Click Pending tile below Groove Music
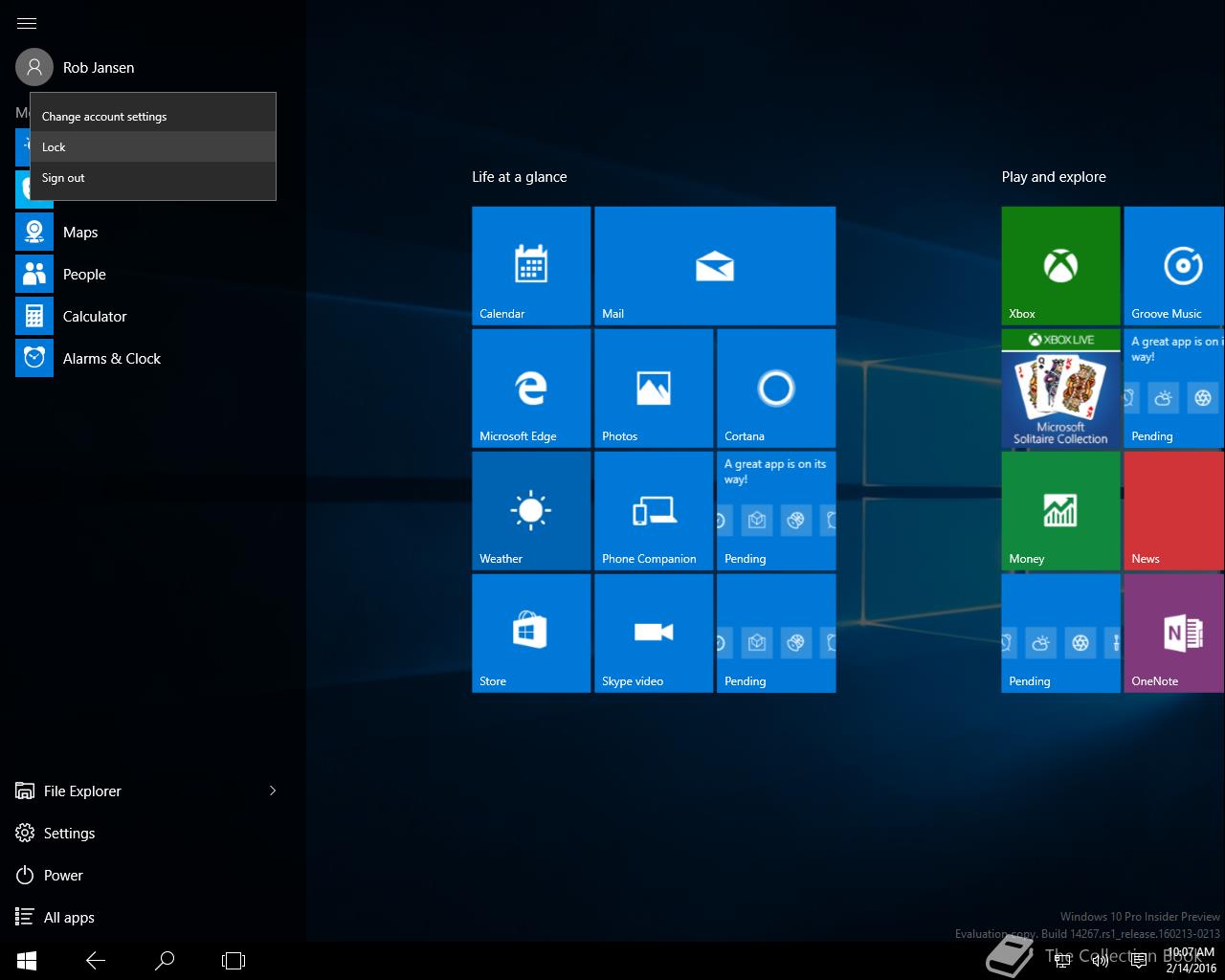The height and width of the screenshot is (980, 1225). tap(1174, 389)
